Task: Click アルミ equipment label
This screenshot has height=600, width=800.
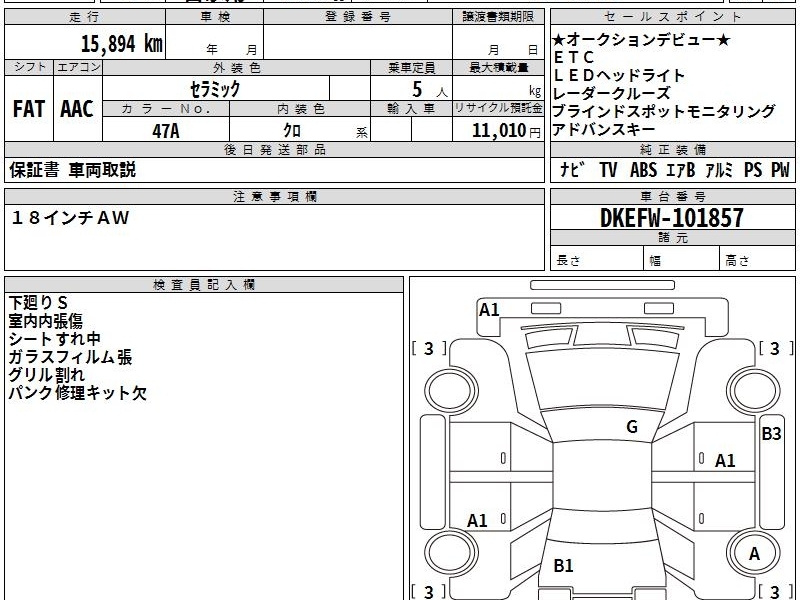Action: pos(719,170)
